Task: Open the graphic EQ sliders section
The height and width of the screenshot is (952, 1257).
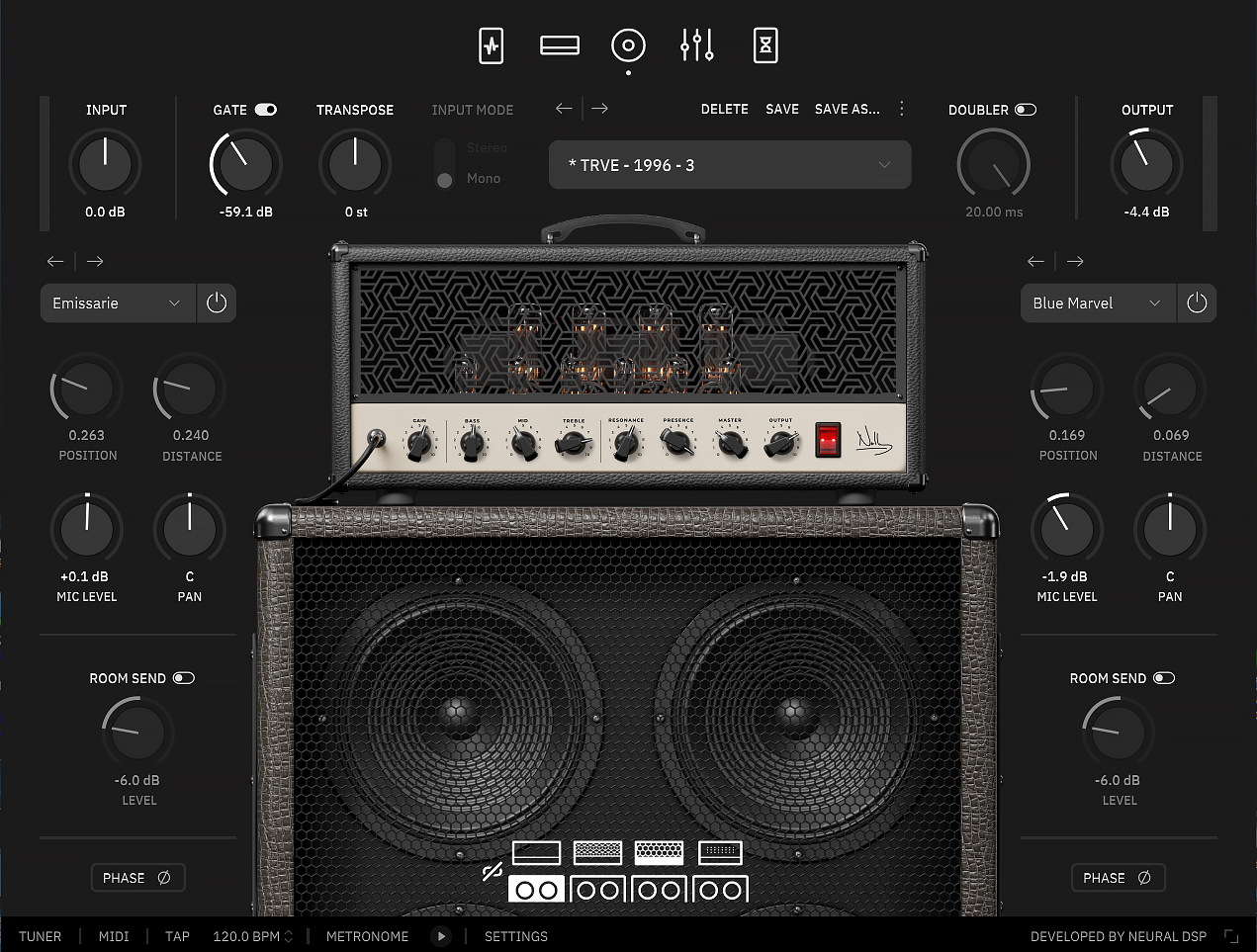Action: click(x=697, y=45)
